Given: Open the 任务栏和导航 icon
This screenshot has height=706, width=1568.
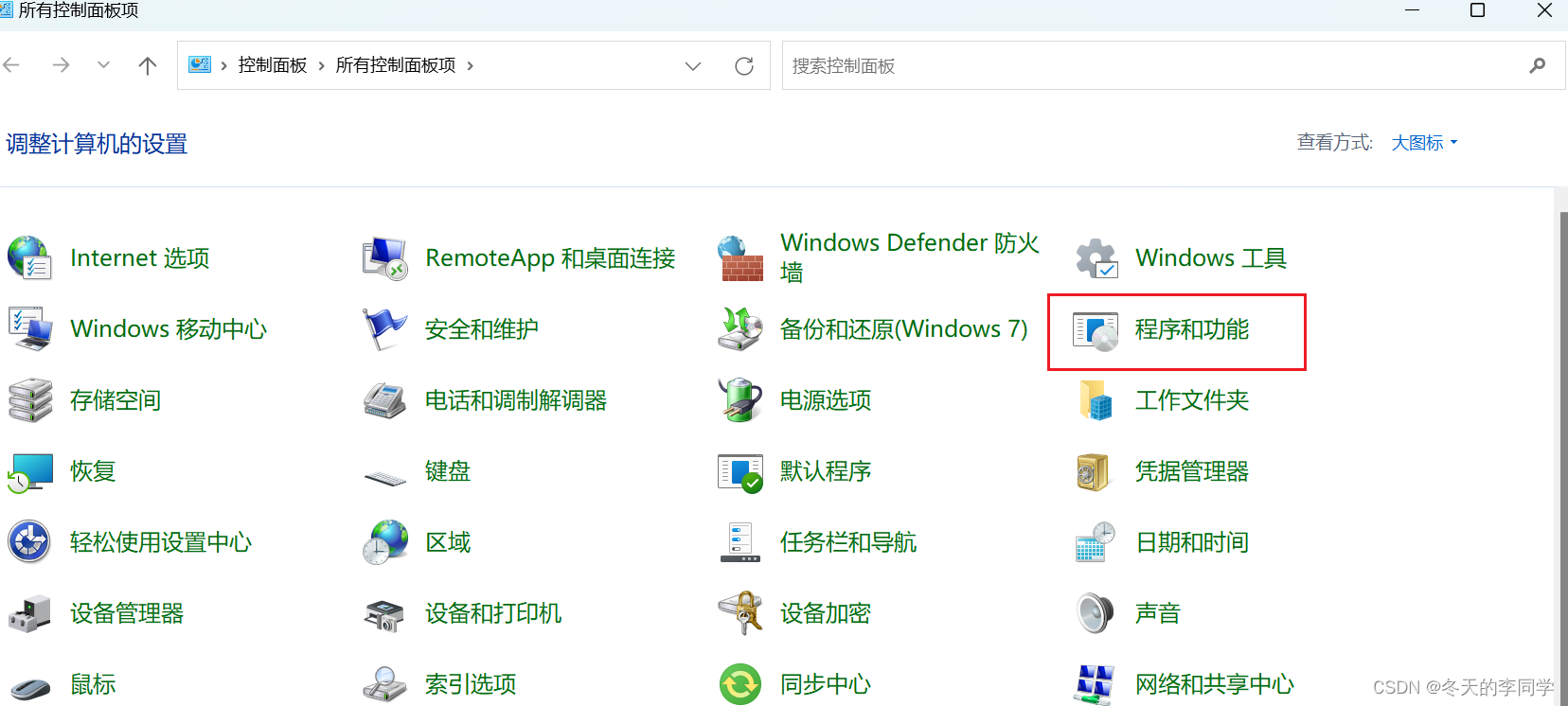Looking at the screenshot, I should tap(740, 542).
